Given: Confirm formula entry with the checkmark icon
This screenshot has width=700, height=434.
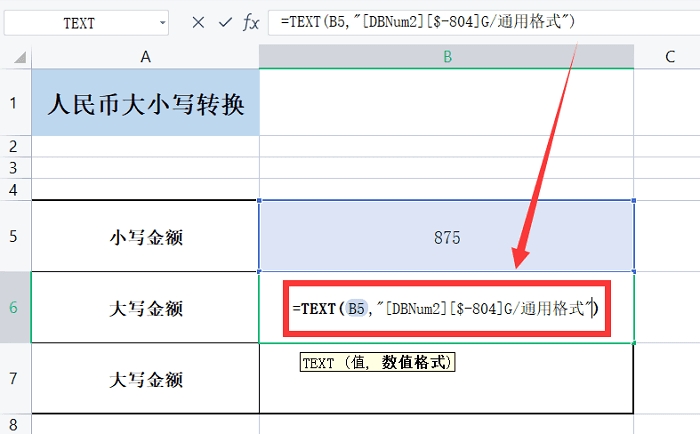Looking at the screenshot, I should pos(225,22).
